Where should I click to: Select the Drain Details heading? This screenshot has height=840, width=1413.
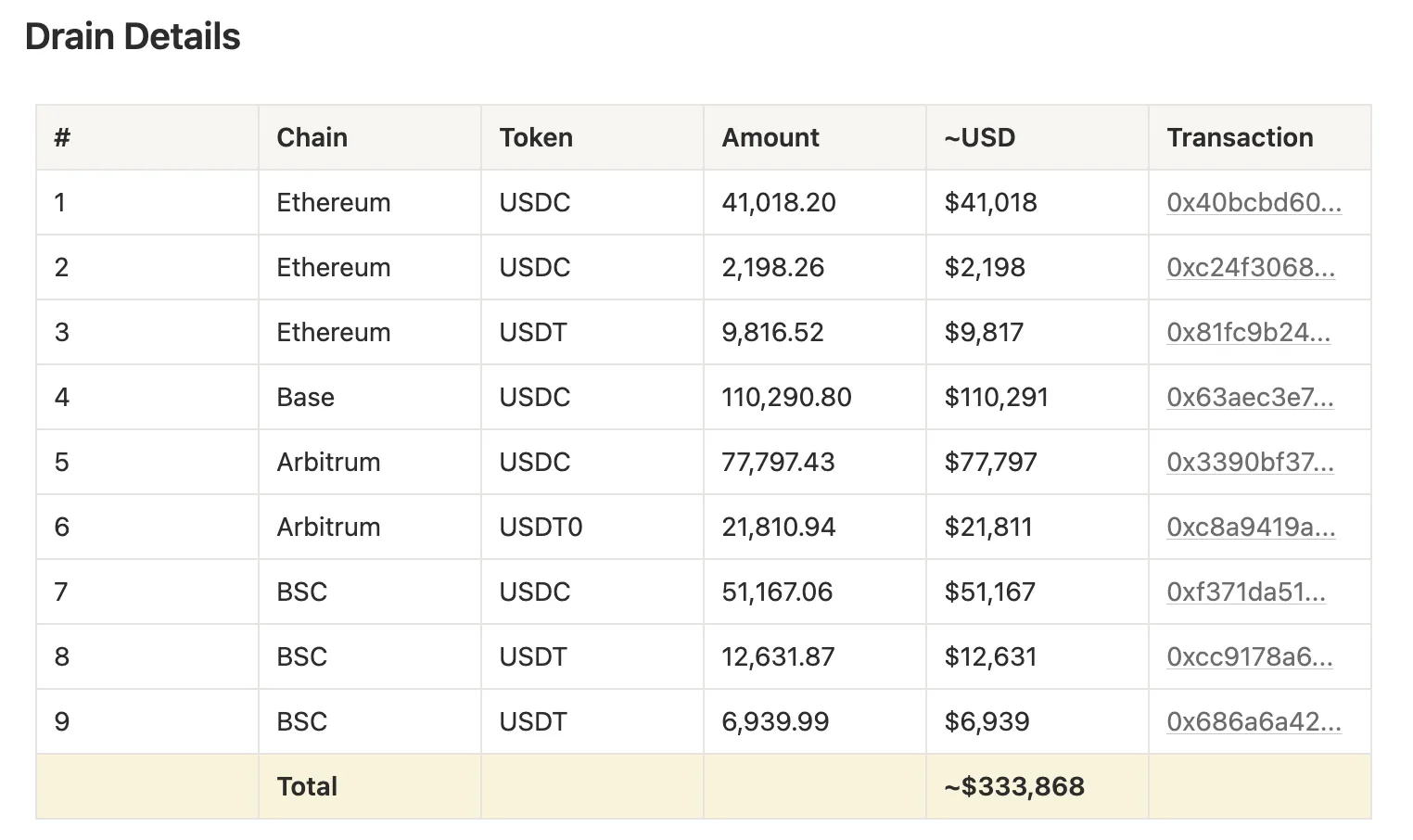(x=133, y=37)
